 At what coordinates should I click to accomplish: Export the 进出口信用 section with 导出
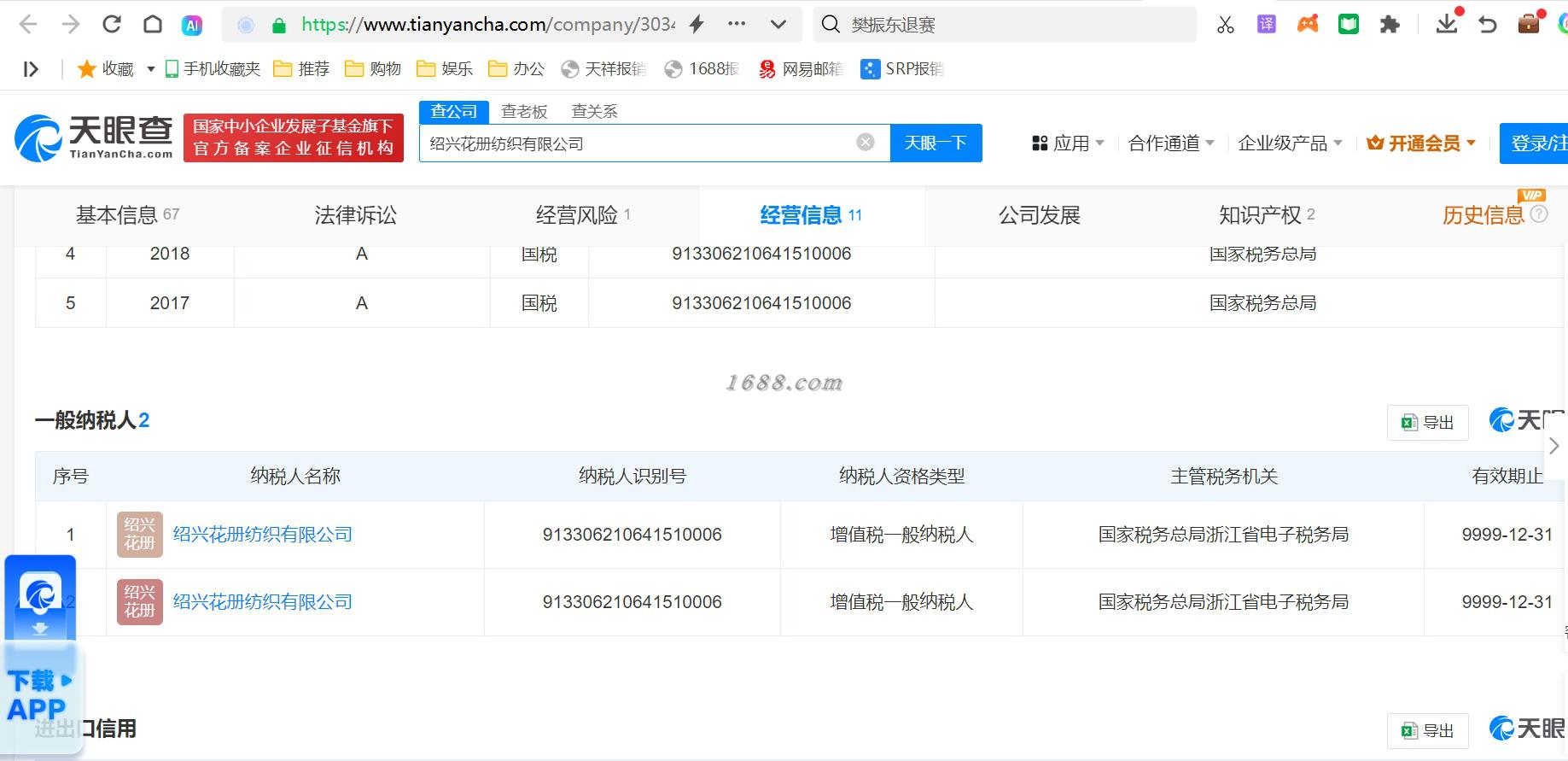tap(1428, 730)
